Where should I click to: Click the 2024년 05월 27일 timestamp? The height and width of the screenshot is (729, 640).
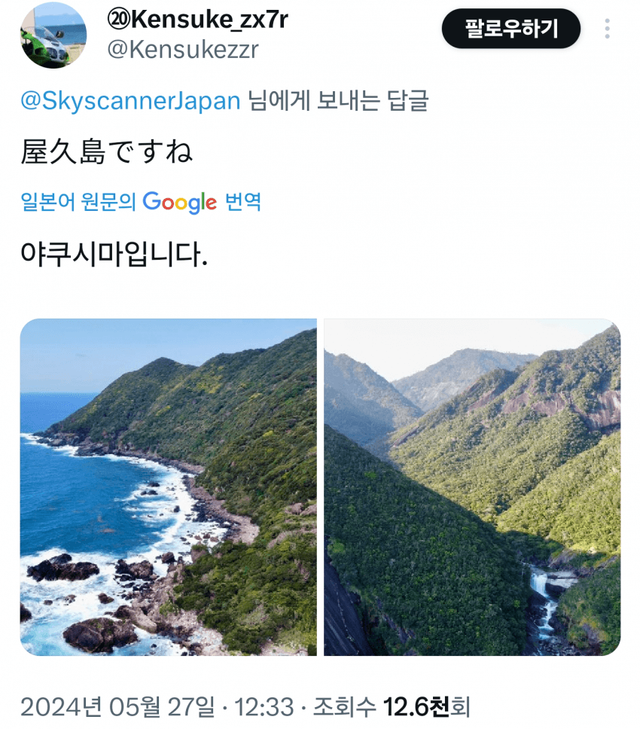[x=118, y=707]
